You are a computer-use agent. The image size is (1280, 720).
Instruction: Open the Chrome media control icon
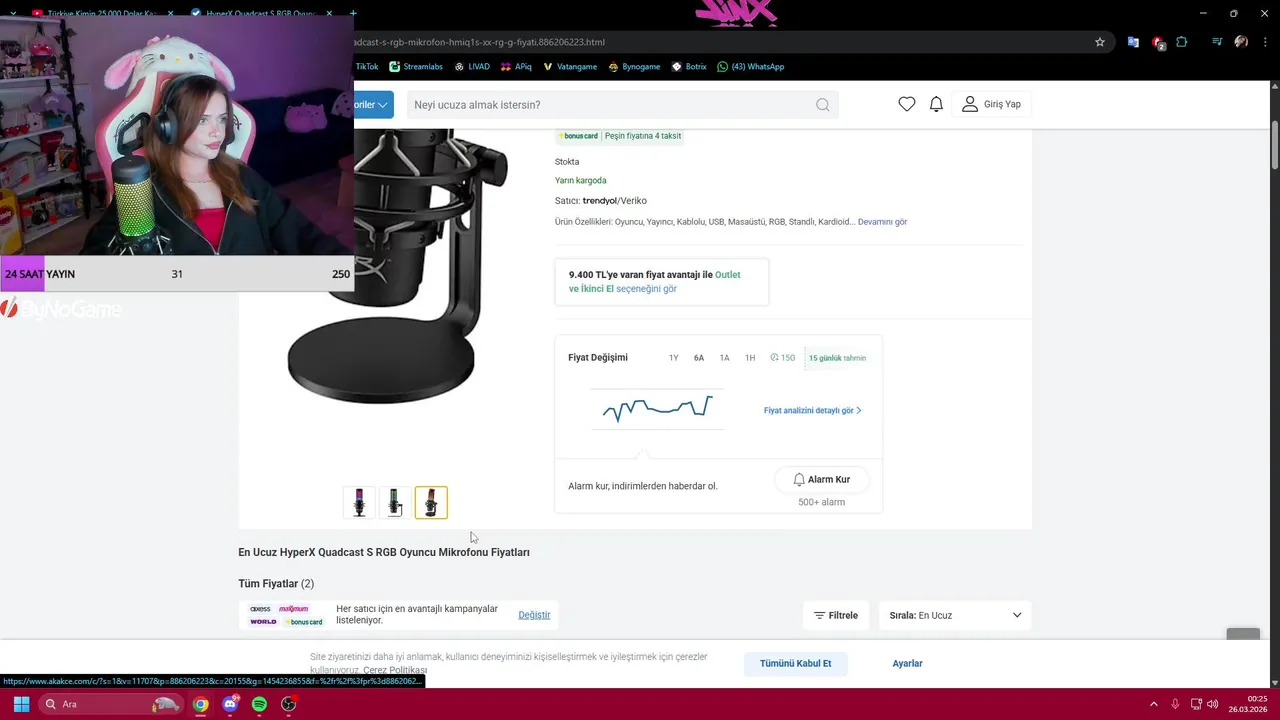pos(1217,42)
